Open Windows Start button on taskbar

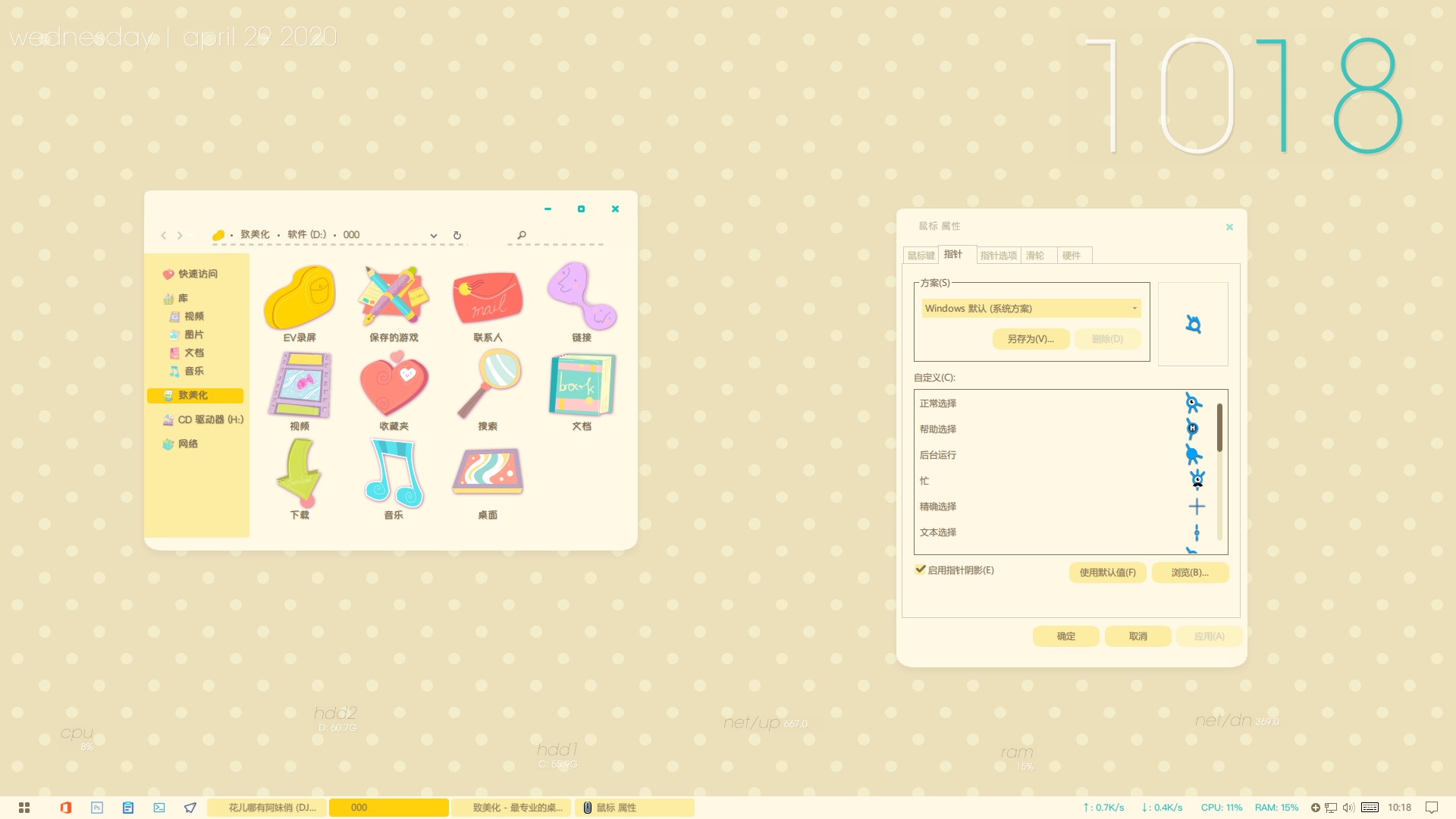click(x=24, y=808)
